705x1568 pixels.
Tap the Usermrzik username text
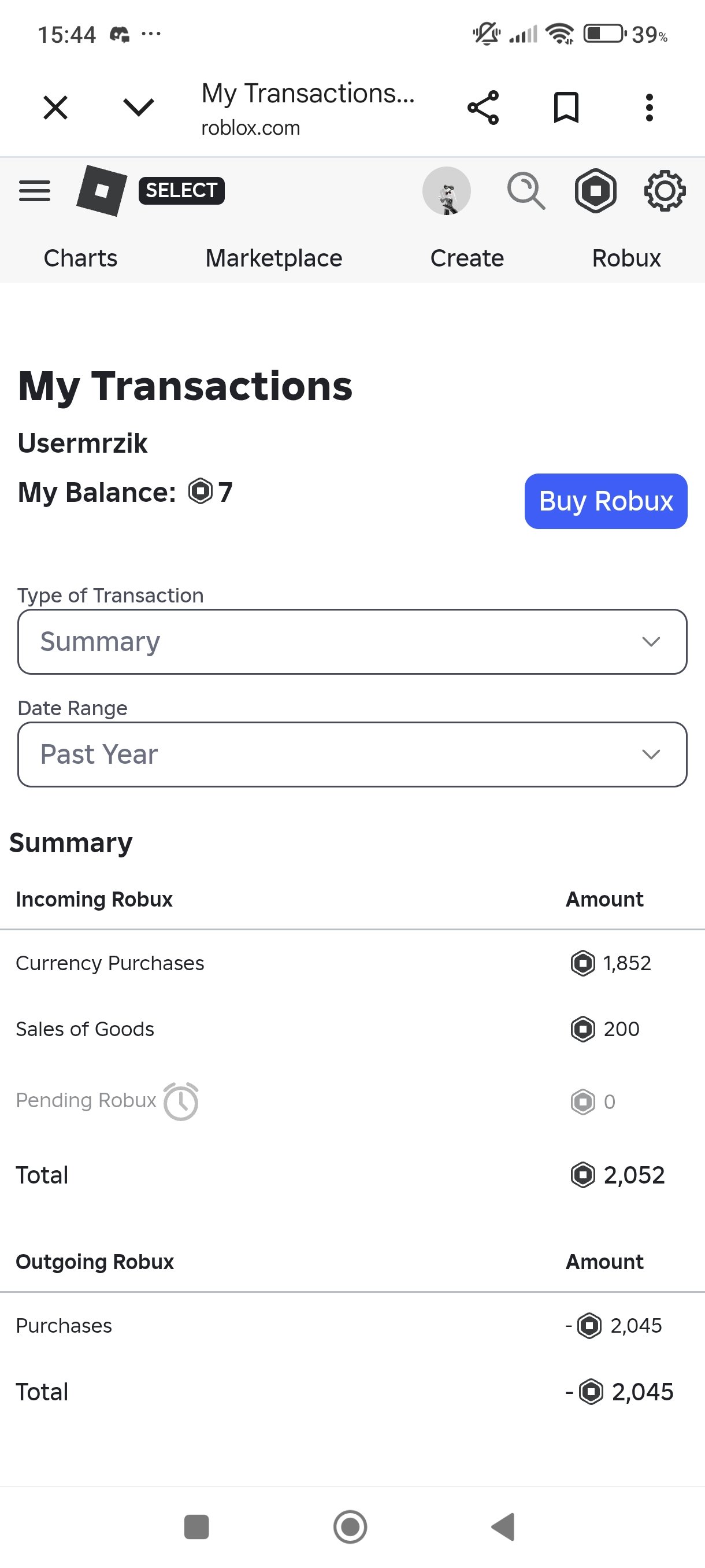coord(83,443)
